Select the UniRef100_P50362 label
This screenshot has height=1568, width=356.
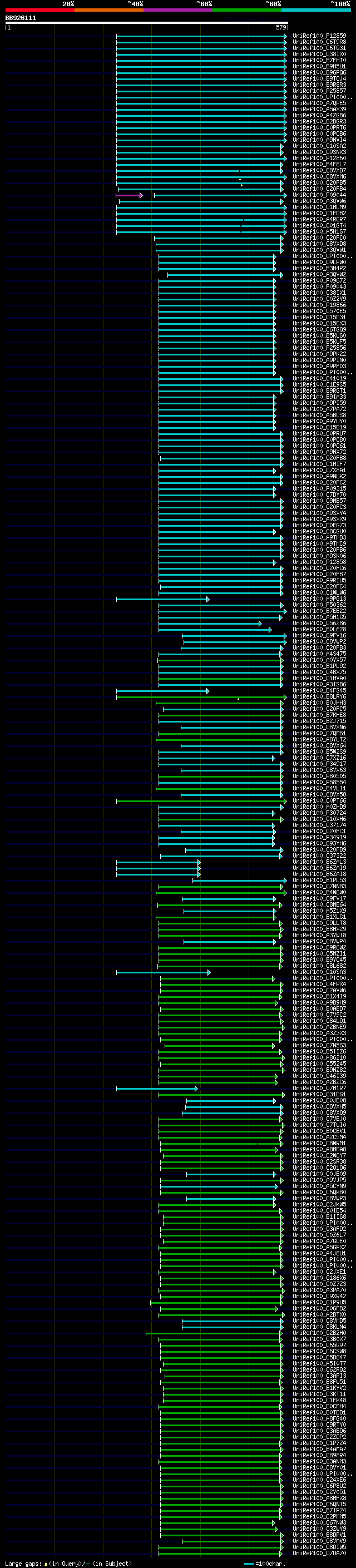tap(319, 605)
